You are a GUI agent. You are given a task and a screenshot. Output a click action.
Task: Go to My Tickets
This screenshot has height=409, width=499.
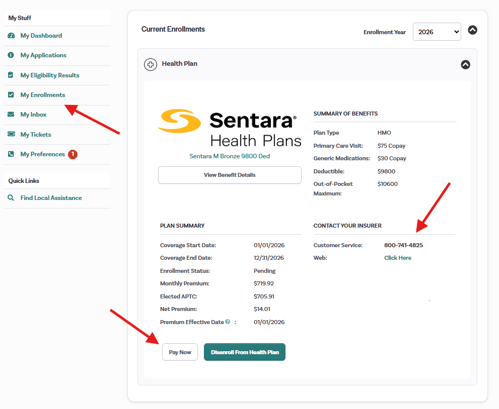pos(36,135)
